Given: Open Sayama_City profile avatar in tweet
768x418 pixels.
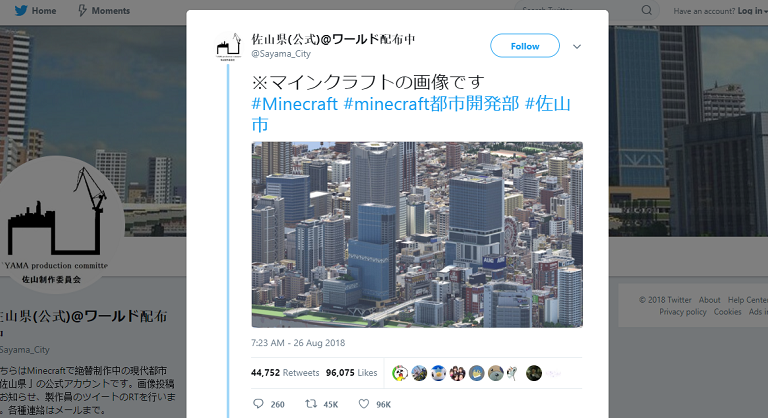Looking at the screenshot, I should tap(229, 47).
